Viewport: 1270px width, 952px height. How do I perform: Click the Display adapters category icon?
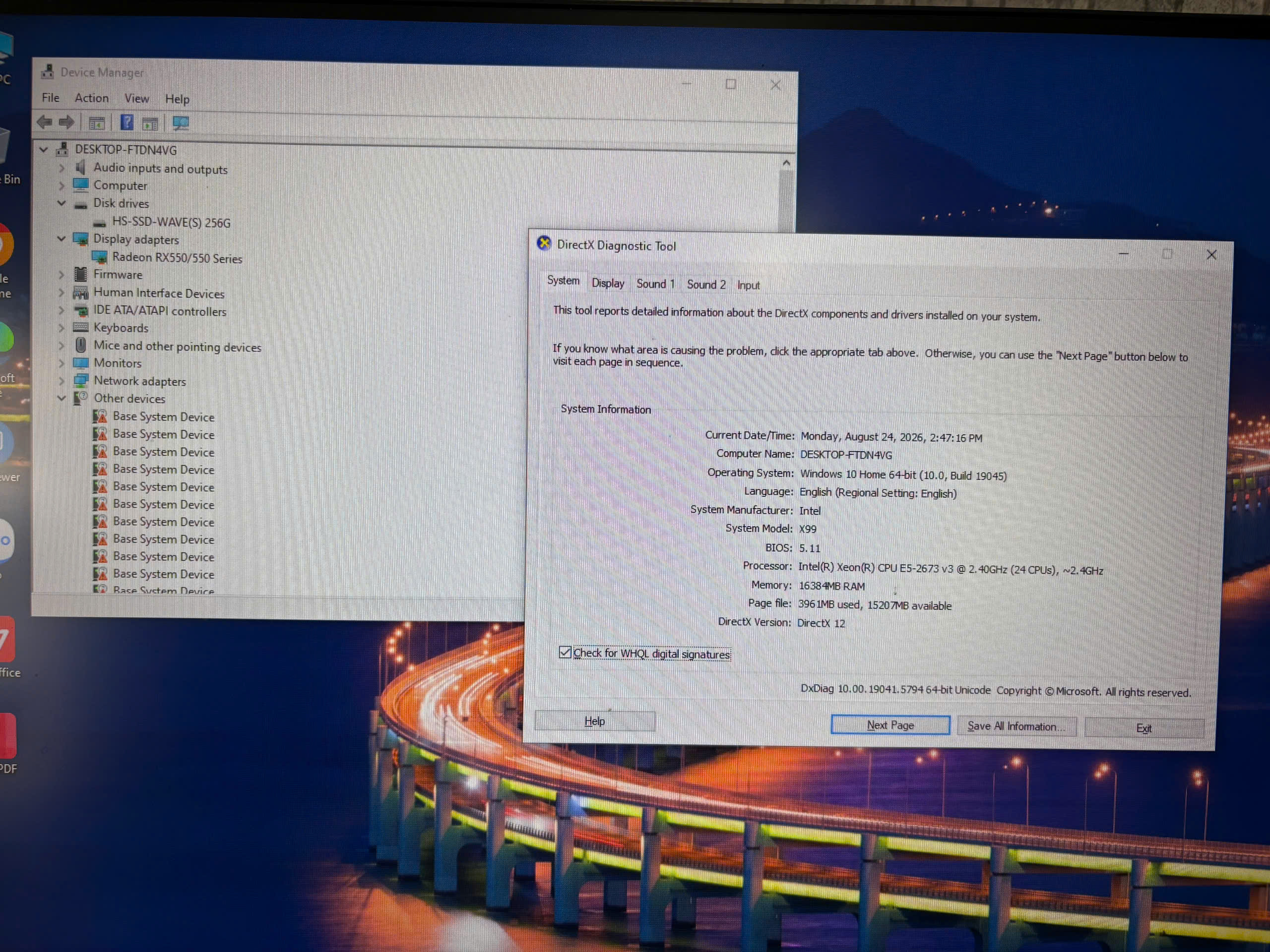point(81,238)
